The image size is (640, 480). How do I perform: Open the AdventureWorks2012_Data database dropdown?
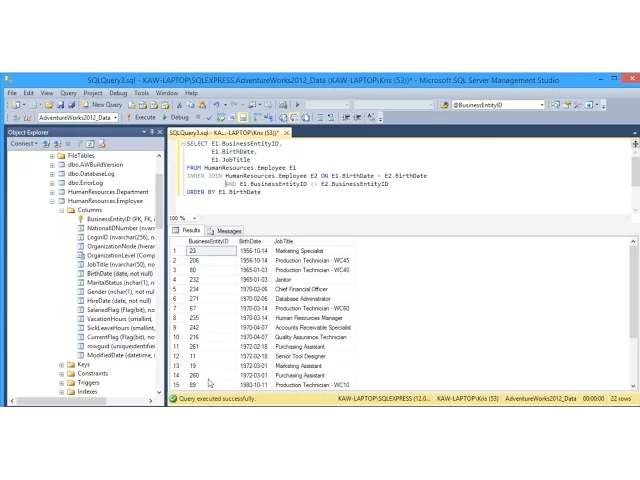pos(116,118)
